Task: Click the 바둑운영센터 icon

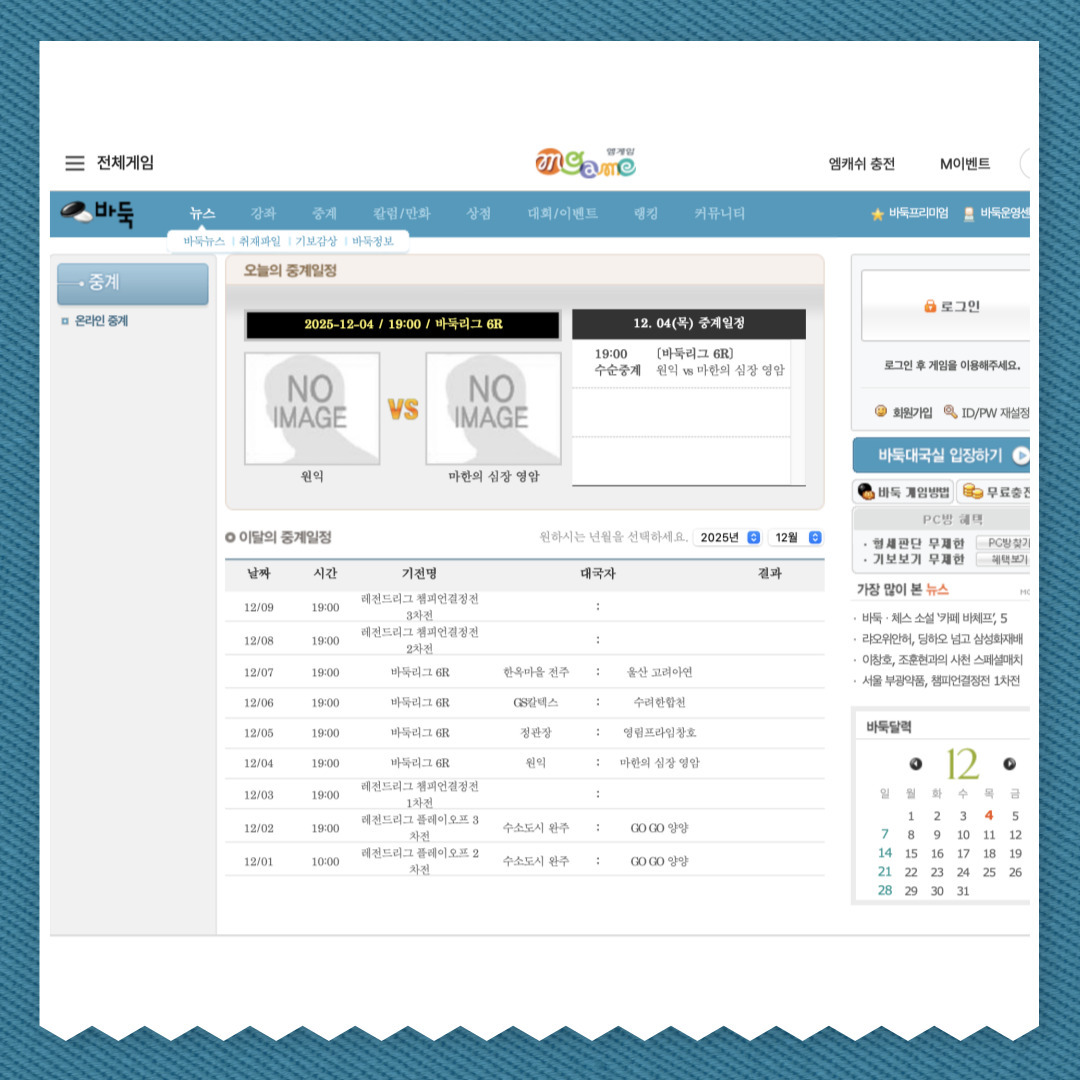Action: [x=968, y=214]
